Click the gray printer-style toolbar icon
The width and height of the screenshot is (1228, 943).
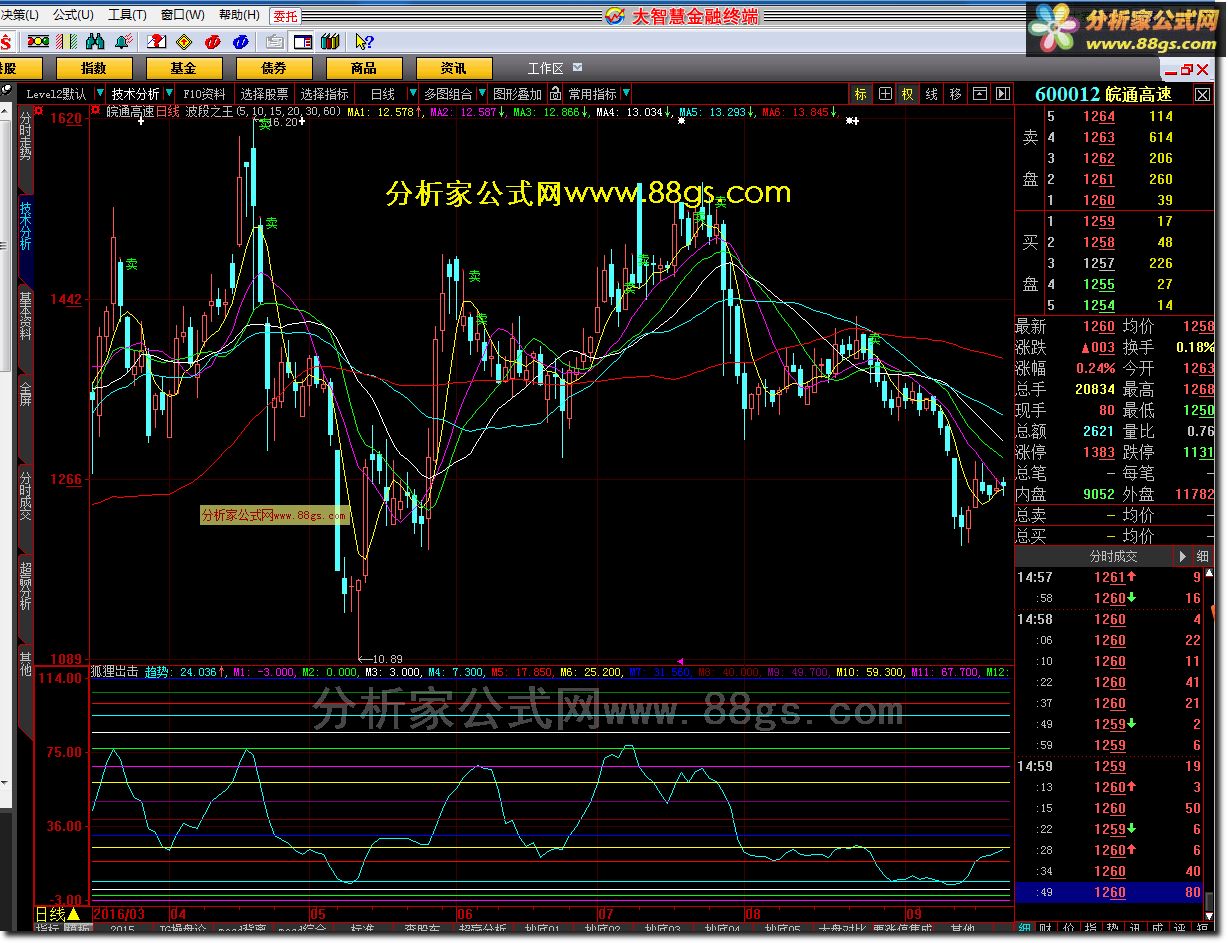click(274, 42)
